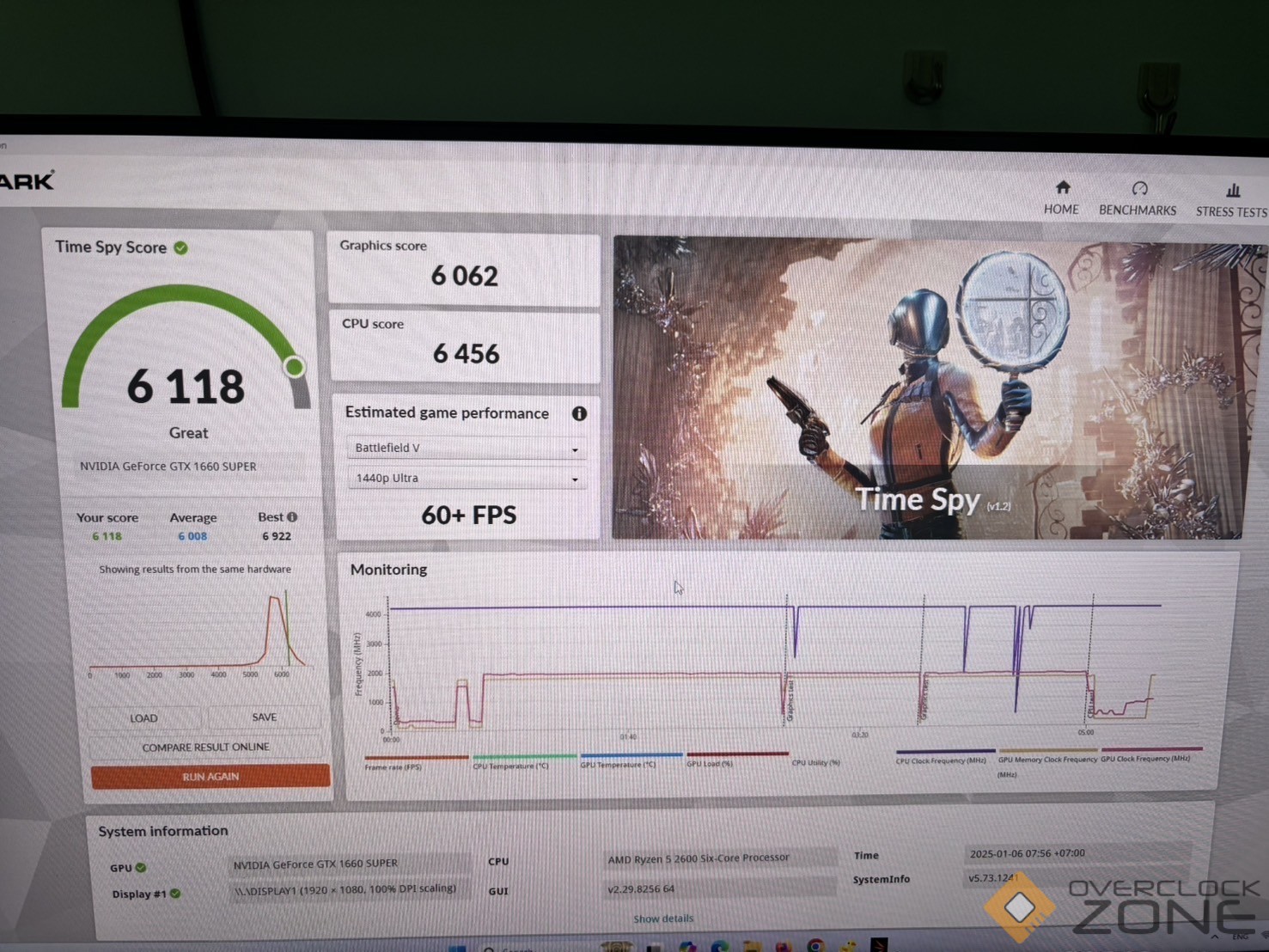Click the SystemInfo version v5.73.1241
This screenshot has height=952, width=1269.
993,878
